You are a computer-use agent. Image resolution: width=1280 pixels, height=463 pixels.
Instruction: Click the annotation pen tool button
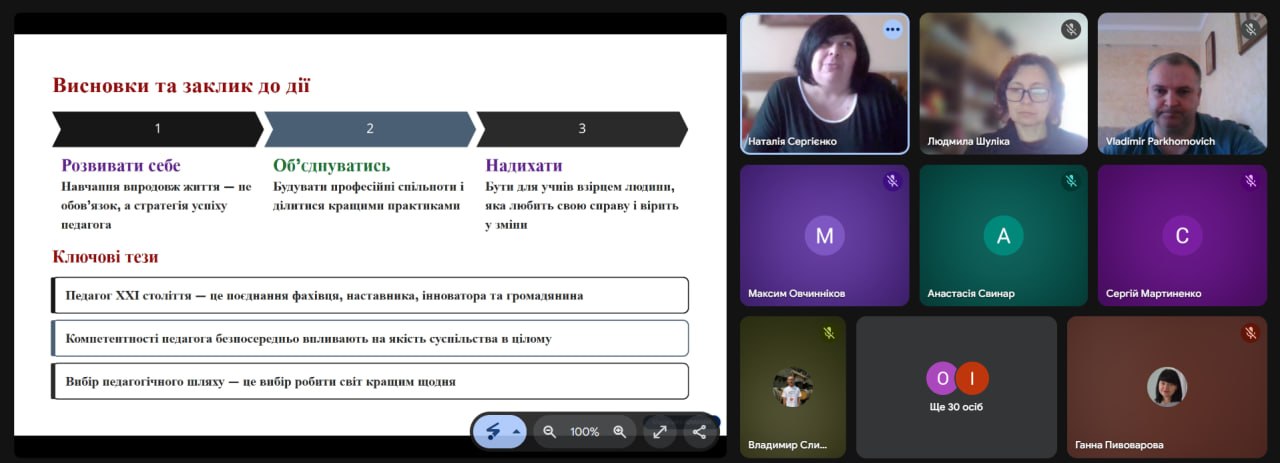point(493,432)
